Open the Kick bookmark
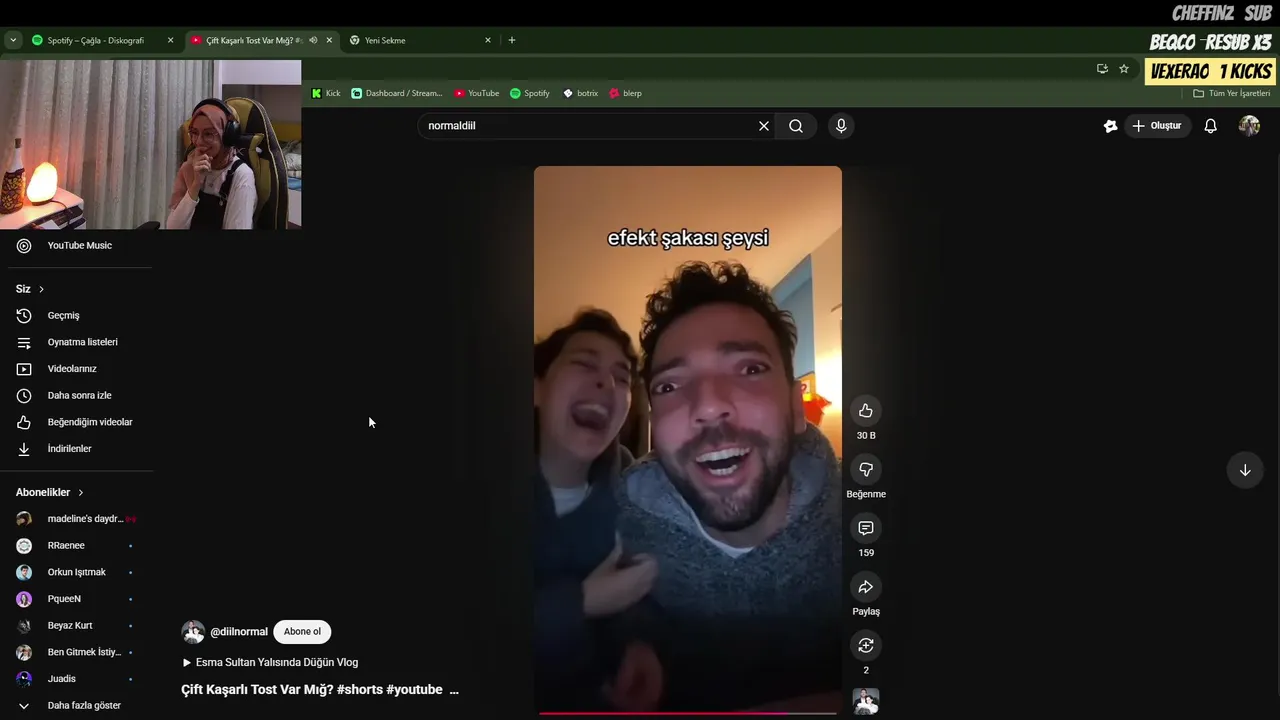1280x720 pixels. (x=326, y=93)
